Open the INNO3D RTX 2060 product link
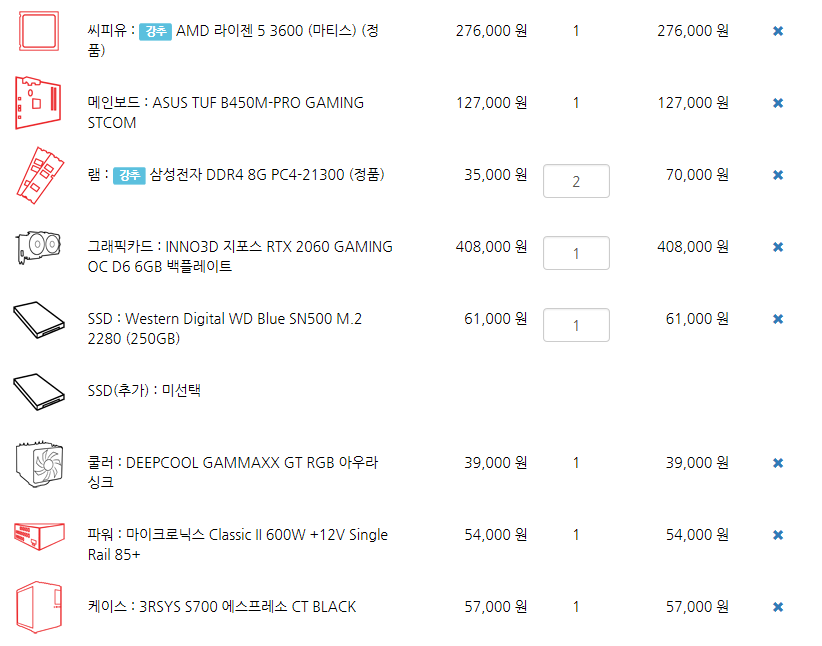 click(240, 256)
